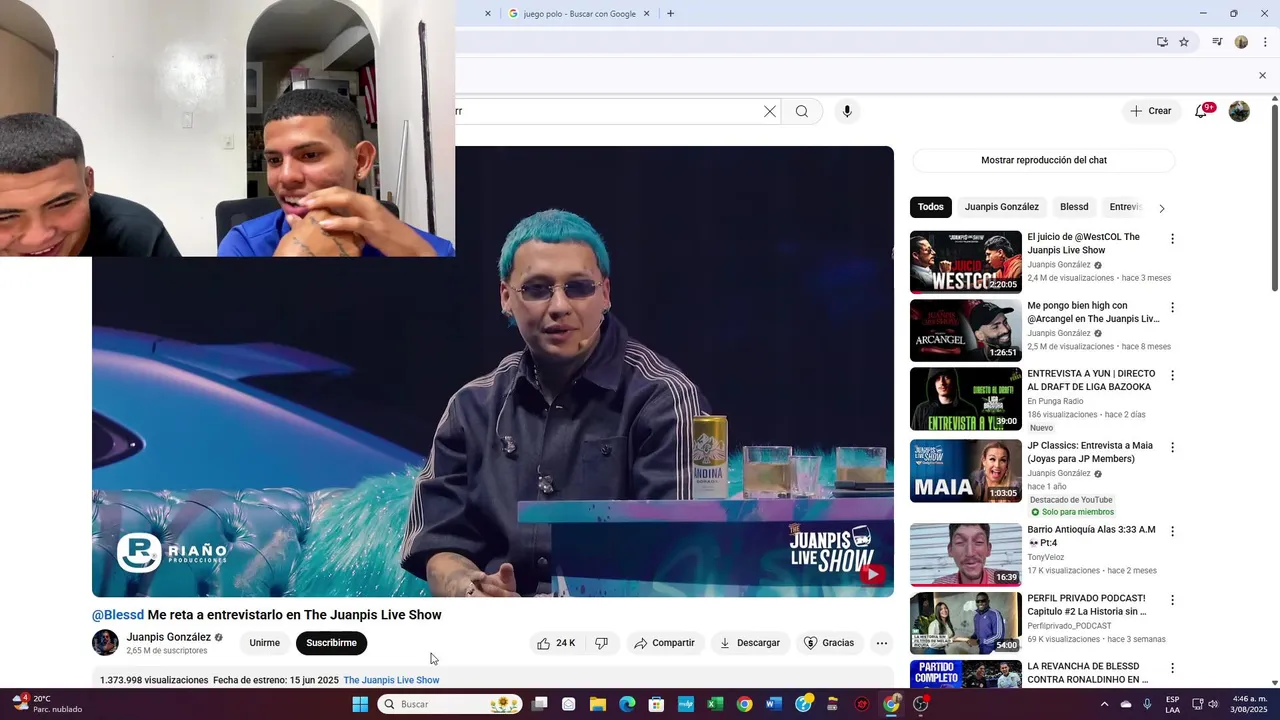Open Microsoft Edge from taskbar
Viewport: 1280px width, 720px height.
coord(627,704)
